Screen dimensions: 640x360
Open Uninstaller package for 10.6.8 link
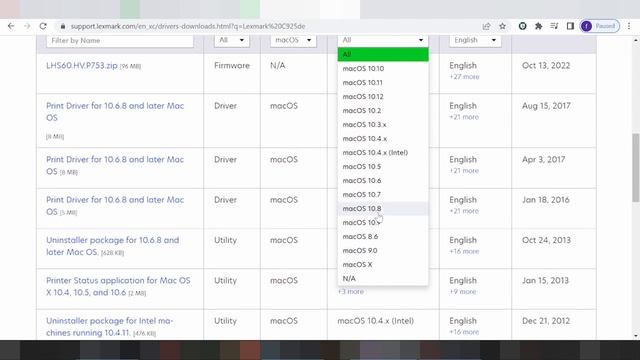pos(112,246)
